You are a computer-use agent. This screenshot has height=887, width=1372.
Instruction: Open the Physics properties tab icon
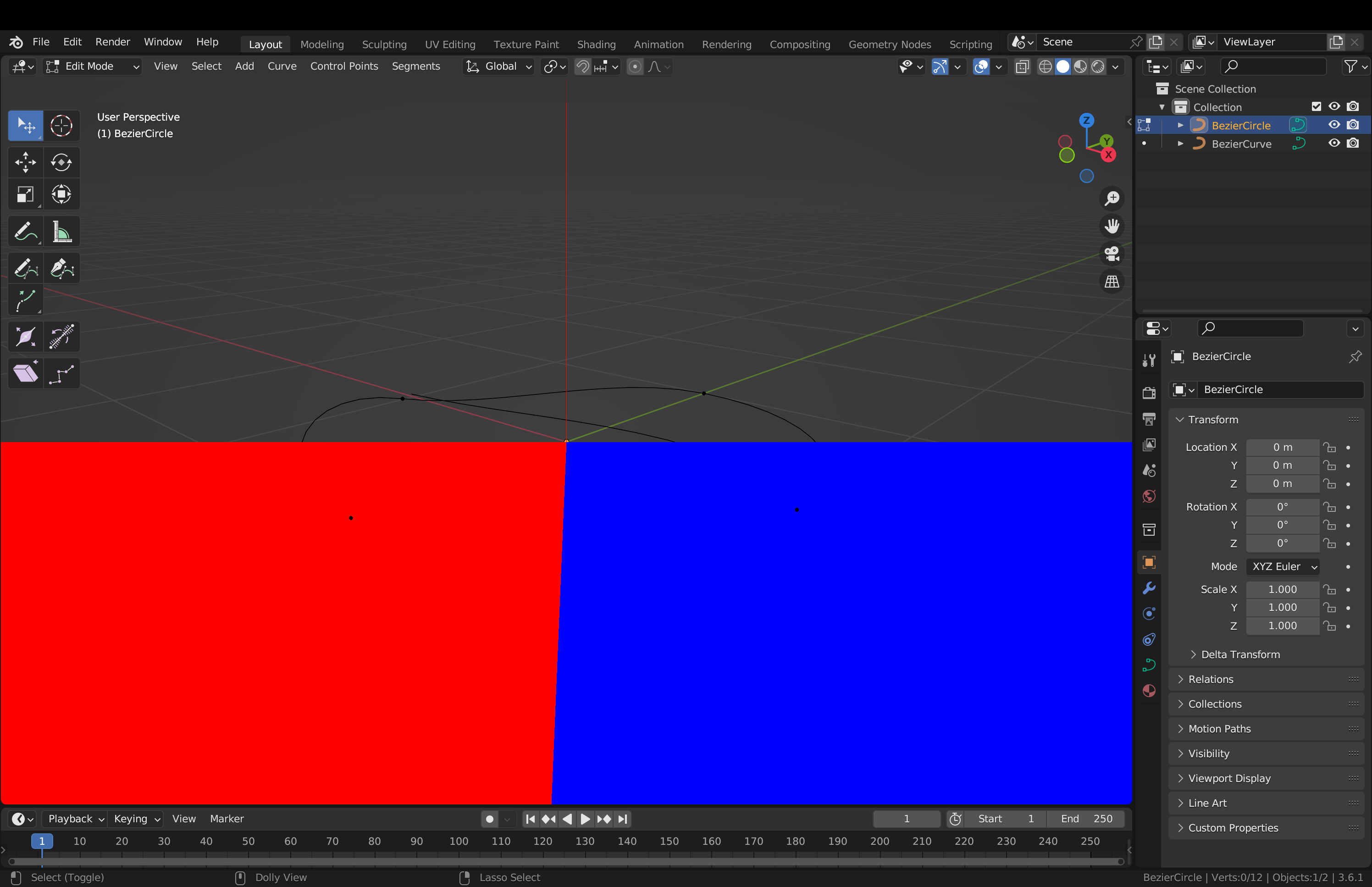[x=1149, y=613]
